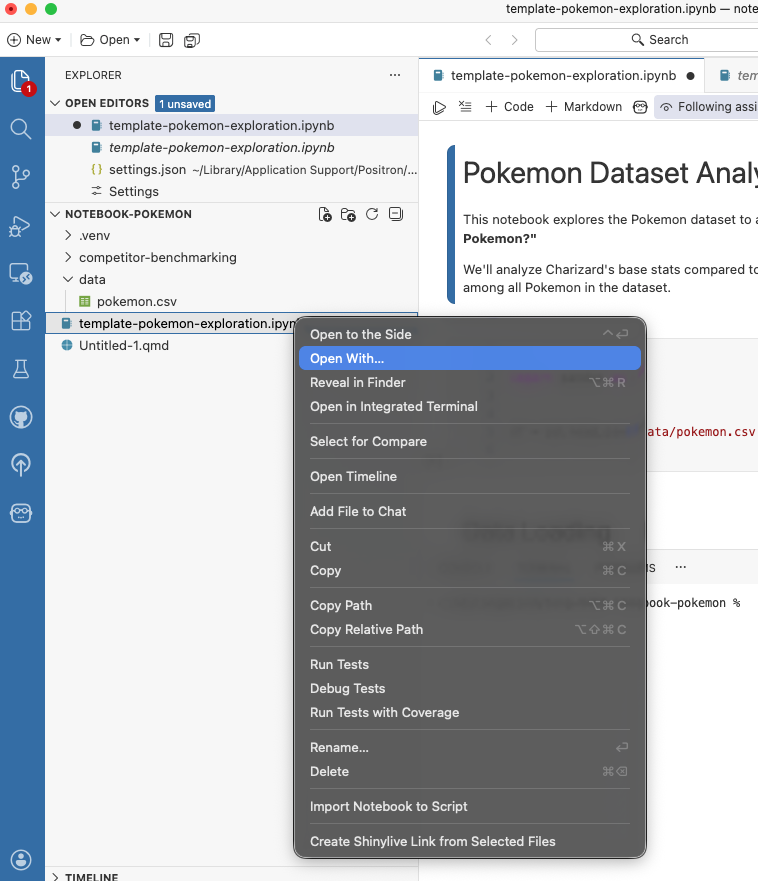Collapse the data folder

tap(92, 279)
